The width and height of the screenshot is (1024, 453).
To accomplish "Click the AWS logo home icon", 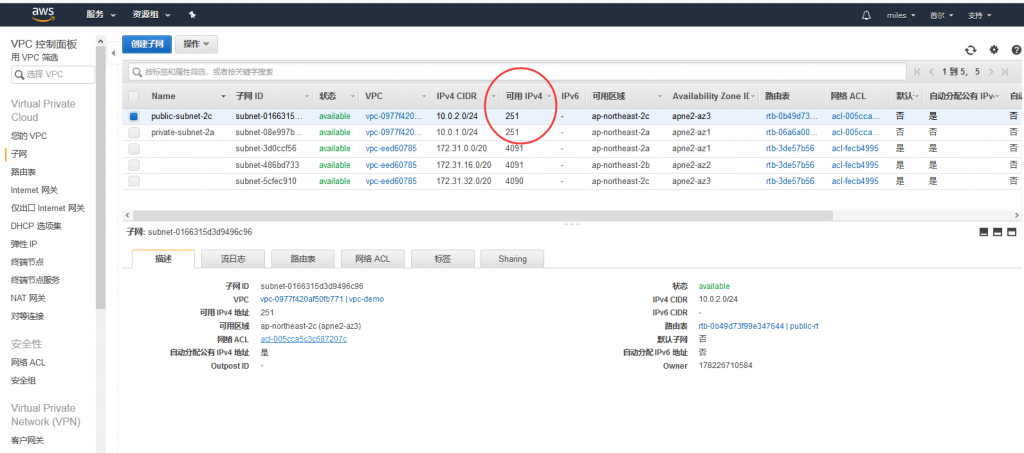I will 42,14.
